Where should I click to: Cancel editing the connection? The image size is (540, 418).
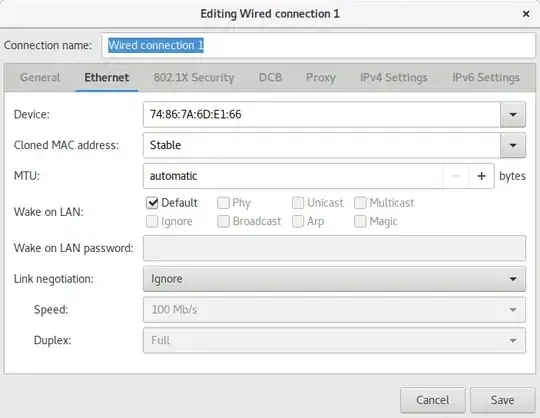(433, 400)
